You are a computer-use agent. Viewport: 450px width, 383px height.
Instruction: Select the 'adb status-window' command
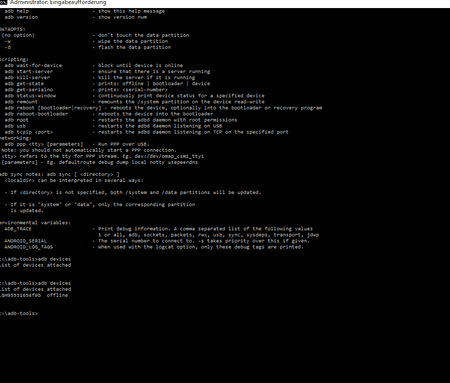pyautogui.click(x=30, y=96)
